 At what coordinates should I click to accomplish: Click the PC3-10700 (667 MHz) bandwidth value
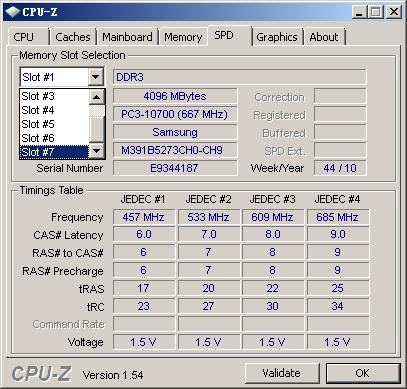[x=175, y=114]
